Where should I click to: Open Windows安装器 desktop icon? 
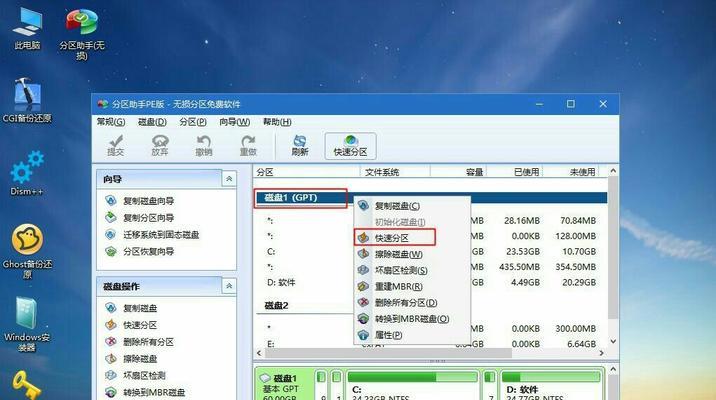tap(27, 324)
